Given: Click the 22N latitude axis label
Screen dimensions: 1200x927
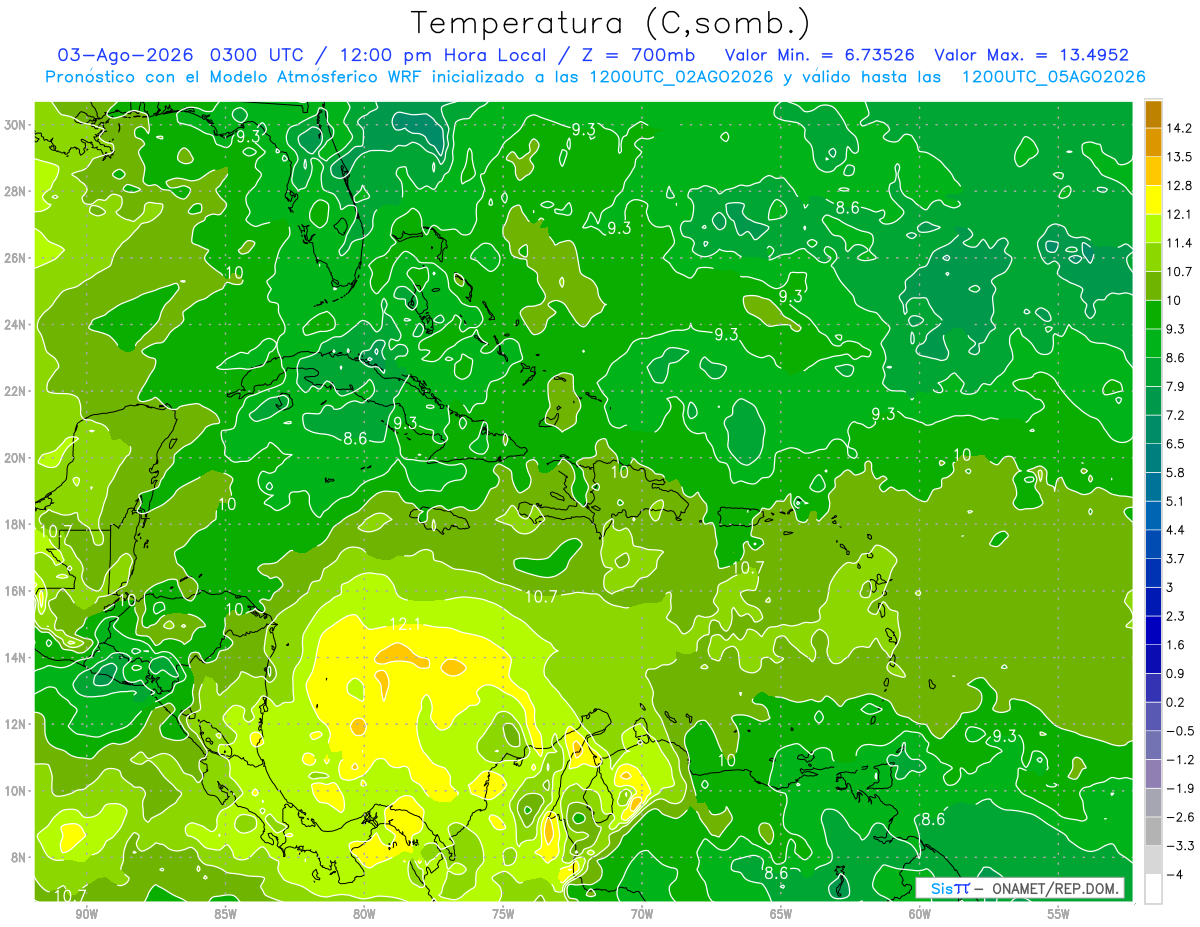Looking at the screenshot, I should 17,391.
